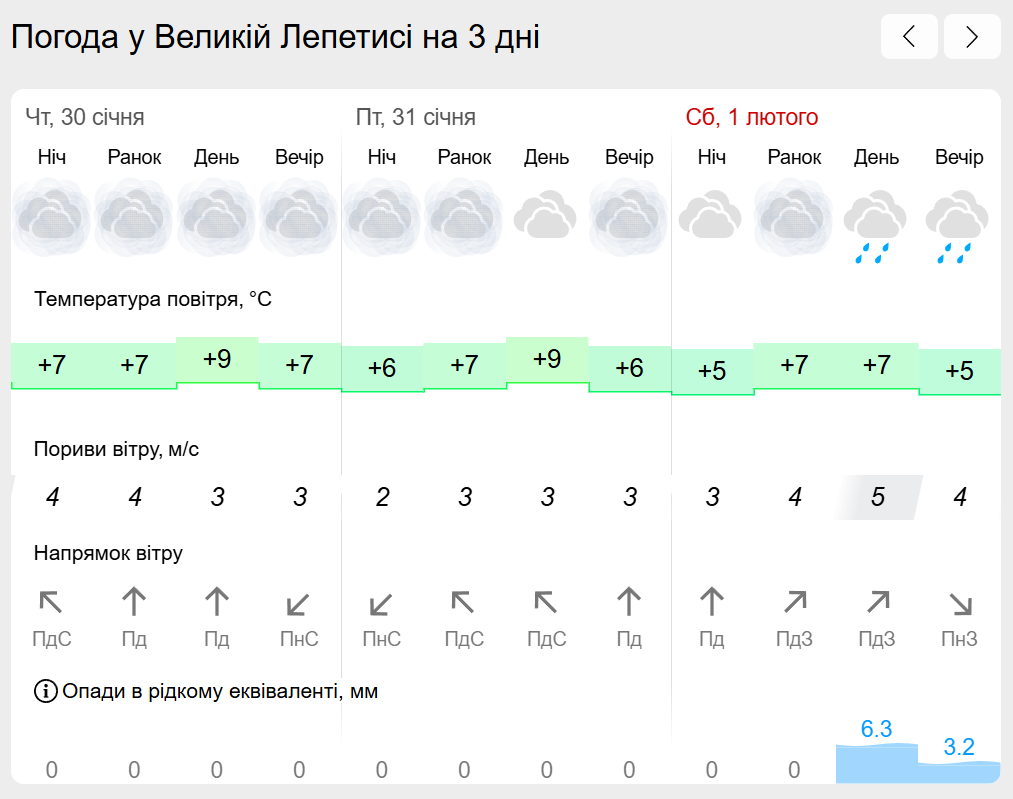1013x799 pixels.
Task: Click Thursday День +9 temperature cell
Action: [x=217, y=359]
